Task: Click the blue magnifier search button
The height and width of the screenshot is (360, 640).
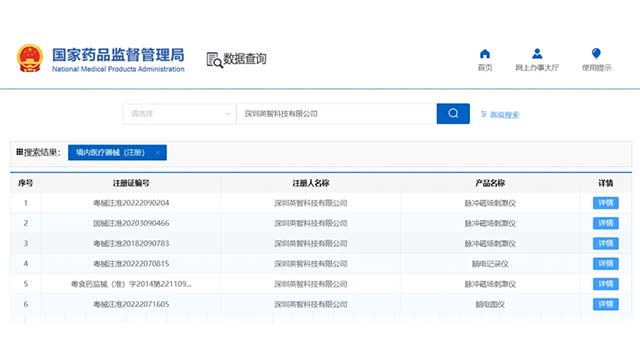Action: point(453,113)
